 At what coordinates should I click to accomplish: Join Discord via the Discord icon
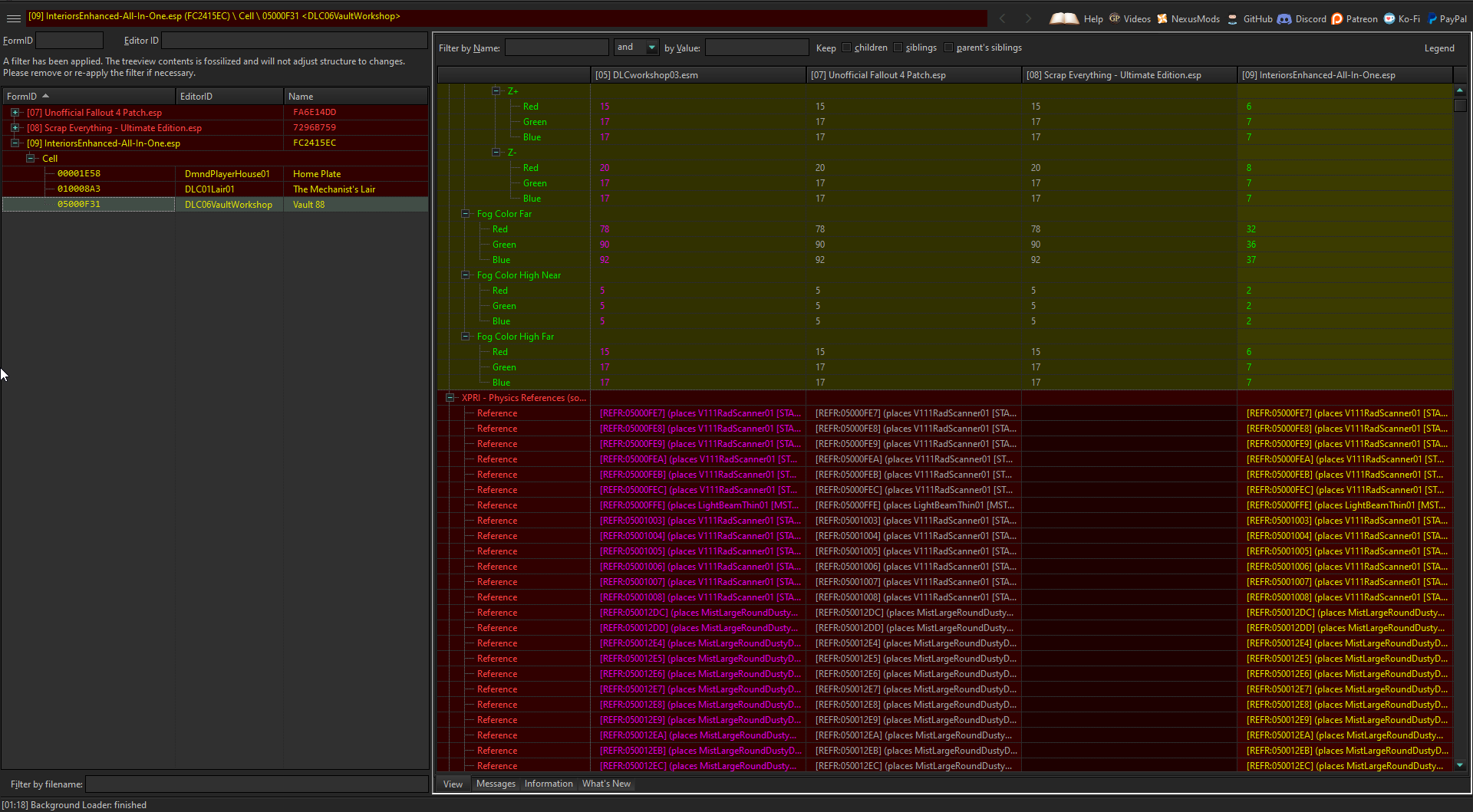(1283, 18)
